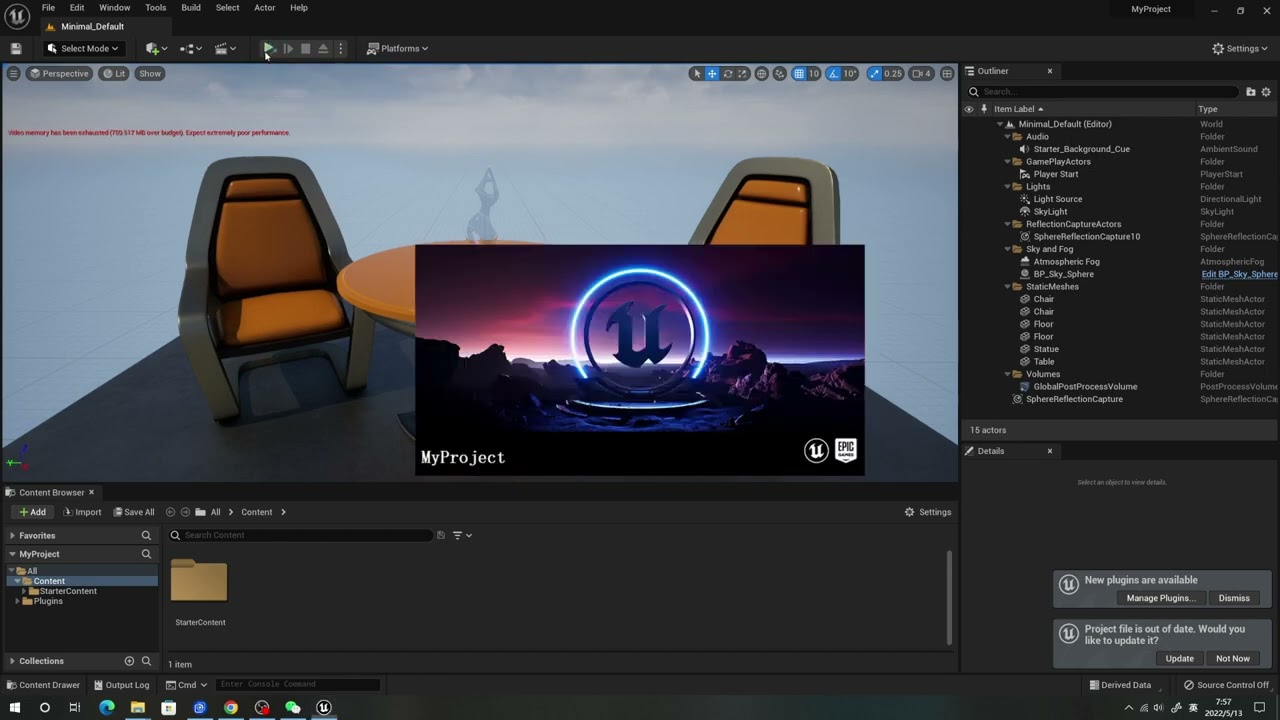Expand the Favorites section
The width and height of the screenshot is (1280, 720).
pos(12,536)
